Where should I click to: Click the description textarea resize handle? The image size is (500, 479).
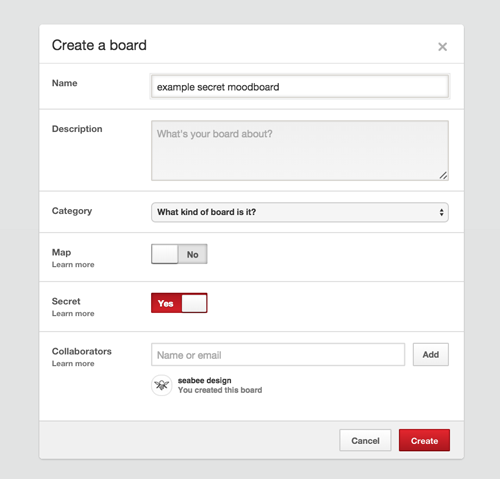click(443, 175)
